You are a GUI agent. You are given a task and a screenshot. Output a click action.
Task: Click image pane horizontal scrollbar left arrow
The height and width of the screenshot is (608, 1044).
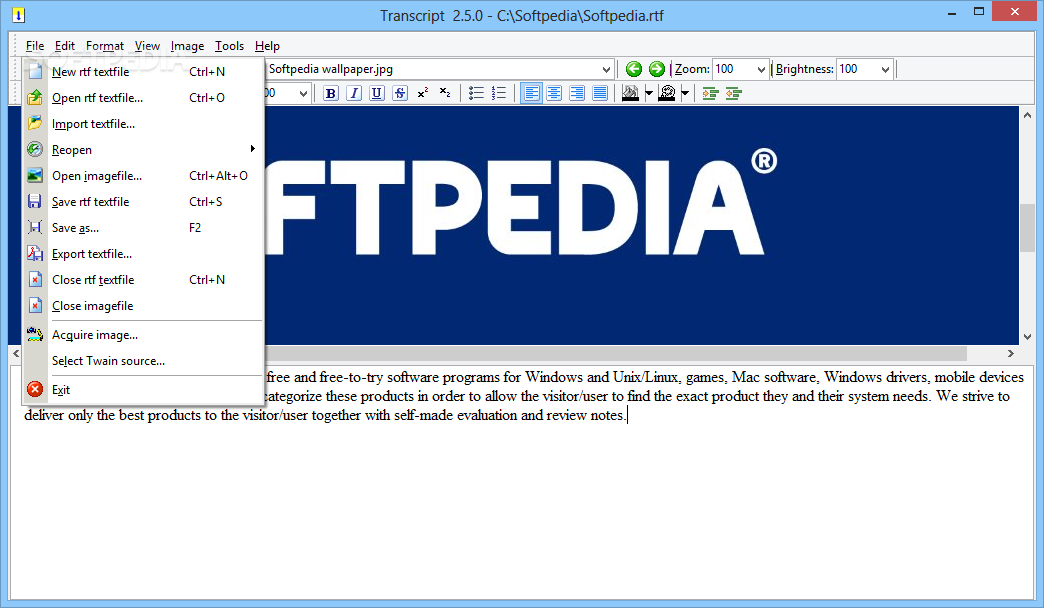click(16, 354)
